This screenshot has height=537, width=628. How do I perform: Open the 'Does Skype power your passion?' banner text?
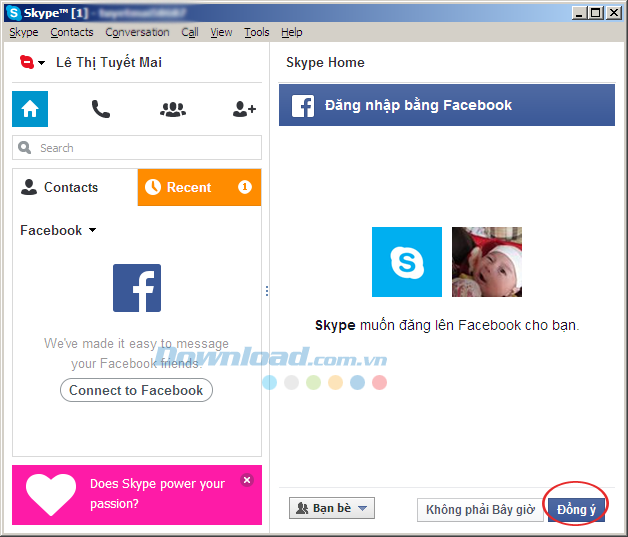point(157,493)
